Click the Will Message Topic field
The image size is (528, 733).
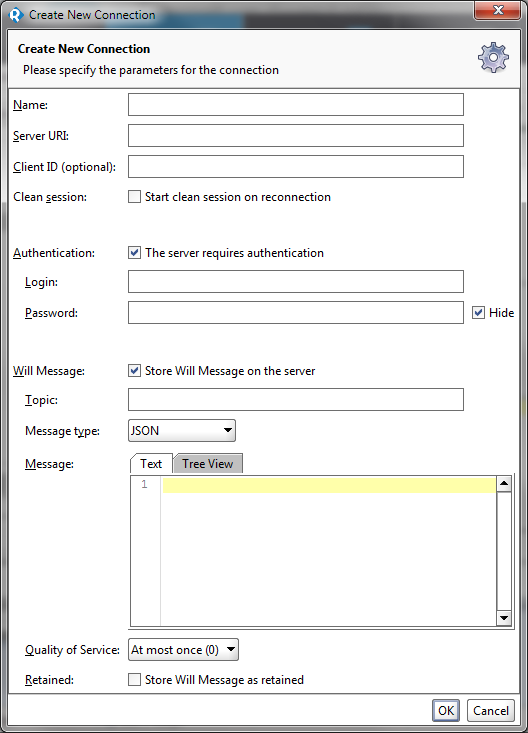(296, 400)
